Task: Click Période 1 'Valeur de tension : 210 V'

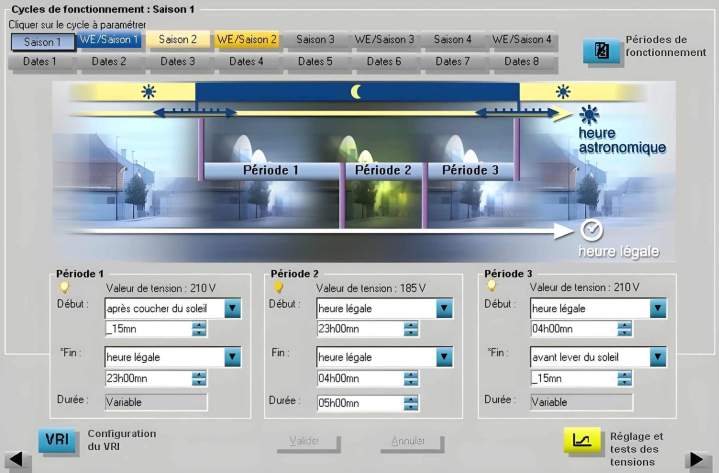Action: click(x=160, y=288)
